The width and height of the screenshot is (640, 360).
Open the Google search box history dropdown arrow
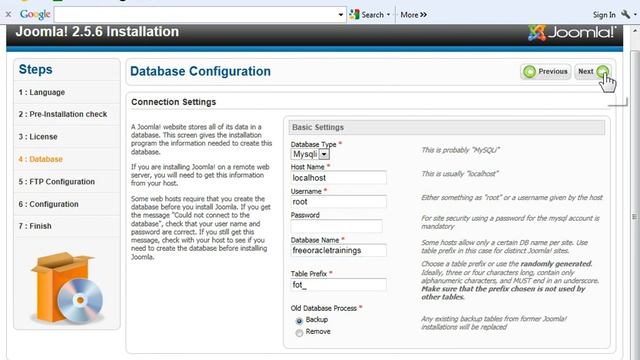[341, 15]
